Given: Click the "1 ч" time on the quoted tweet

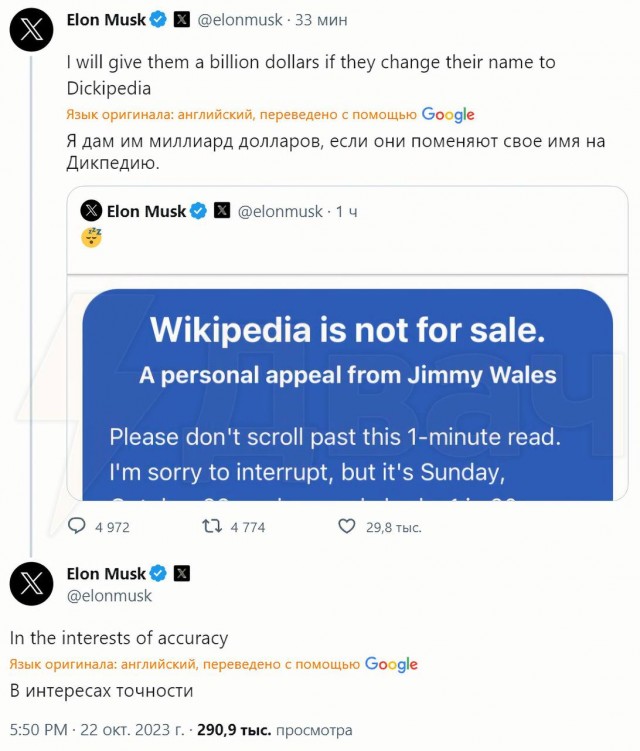Looking at the screenshot, I should (347, 211).
